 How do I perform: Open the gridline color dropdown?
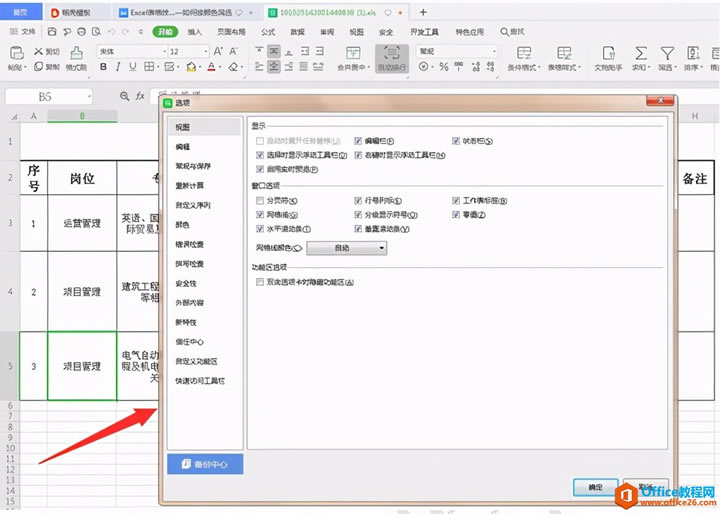[x=347, y=248]
